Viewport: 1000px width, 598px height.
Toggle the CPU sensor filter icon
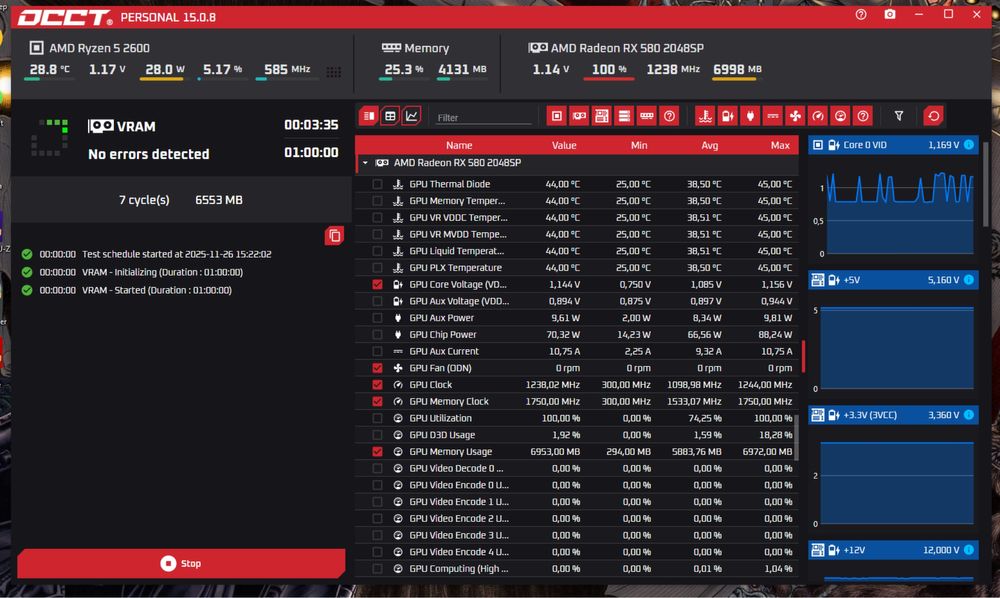click(557, 116)
